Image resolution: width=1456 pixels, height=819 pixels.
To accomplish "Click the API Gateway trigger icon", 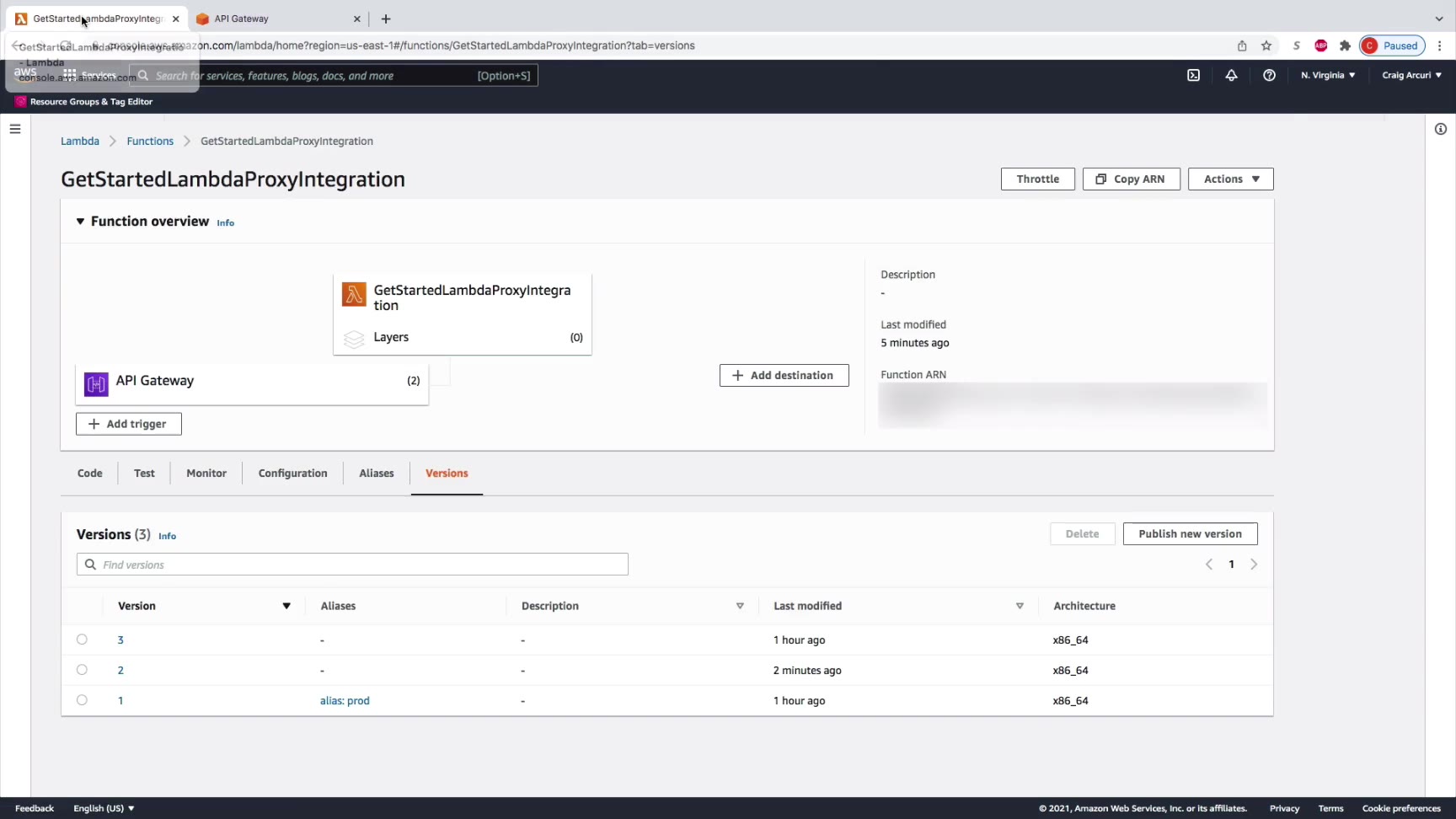I will click(96, 384).
